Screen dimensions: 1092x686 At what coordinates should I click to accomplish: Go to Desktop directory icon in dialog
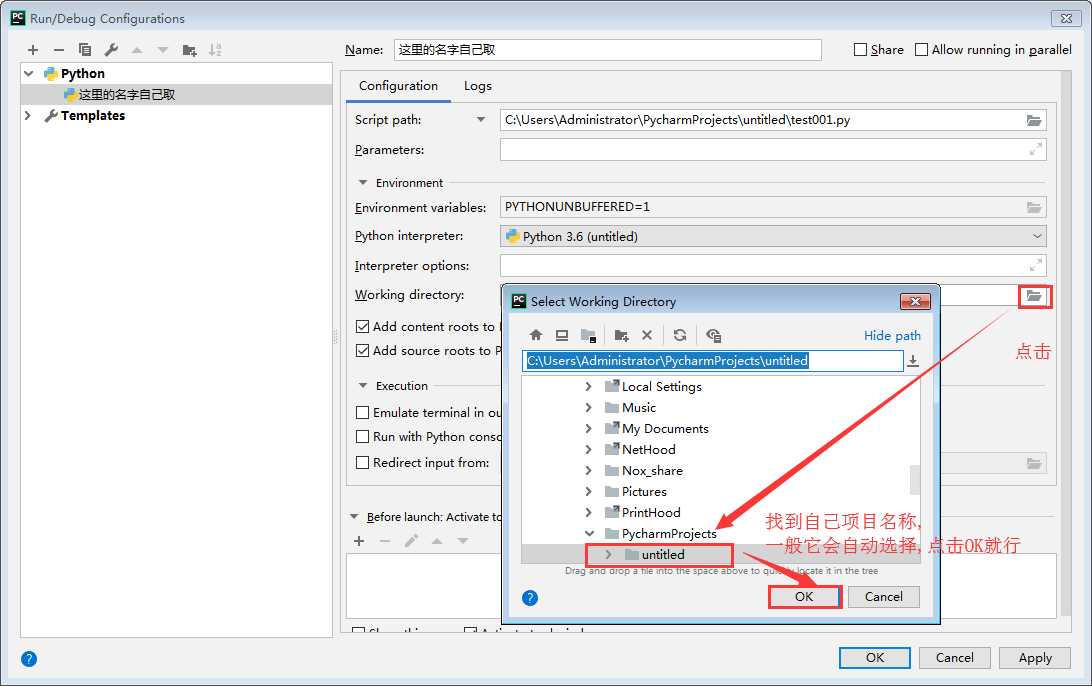coord(562,335)
